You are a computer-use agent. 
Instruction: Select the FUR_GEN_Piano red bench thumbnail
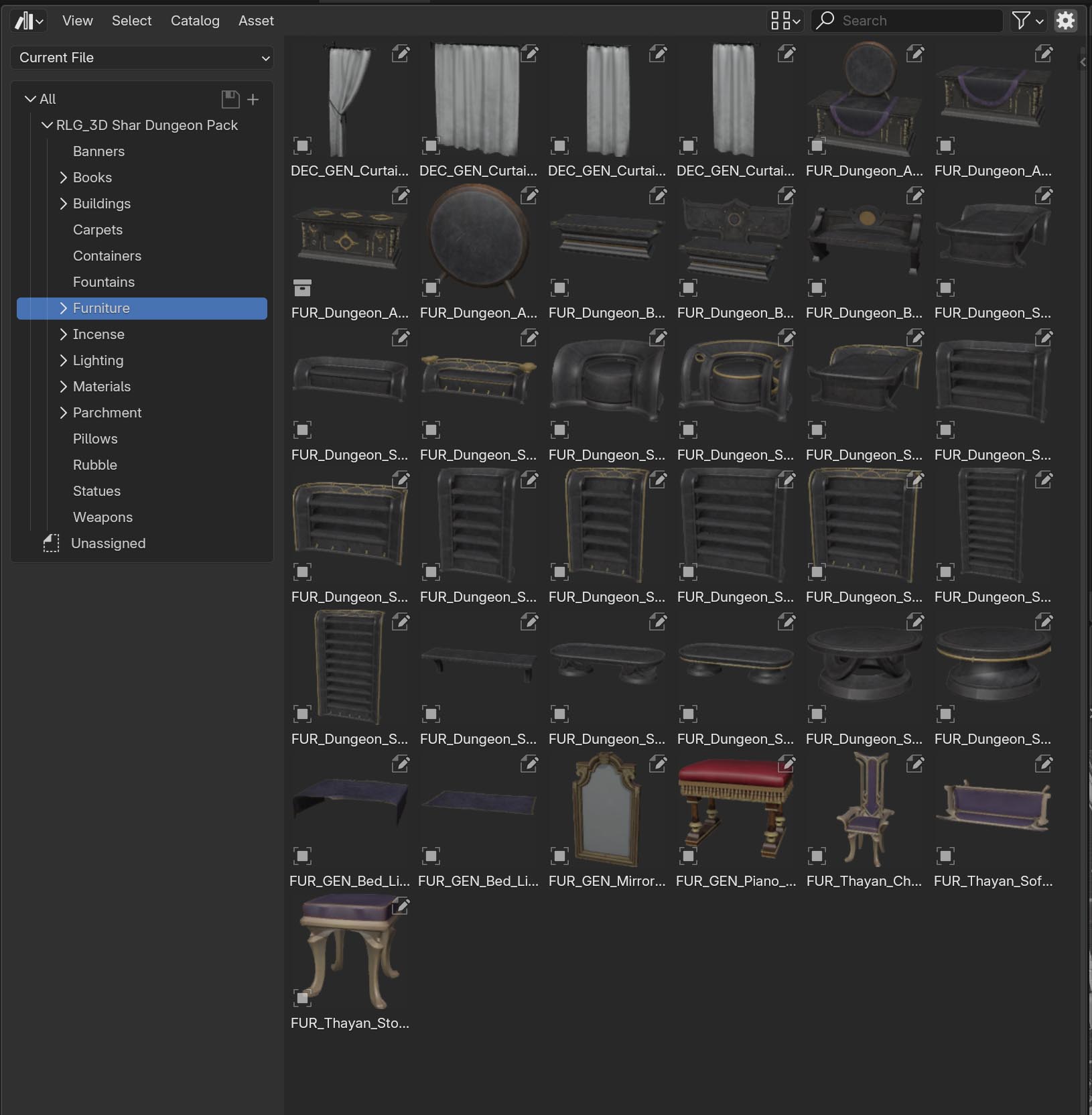(736, 809)
